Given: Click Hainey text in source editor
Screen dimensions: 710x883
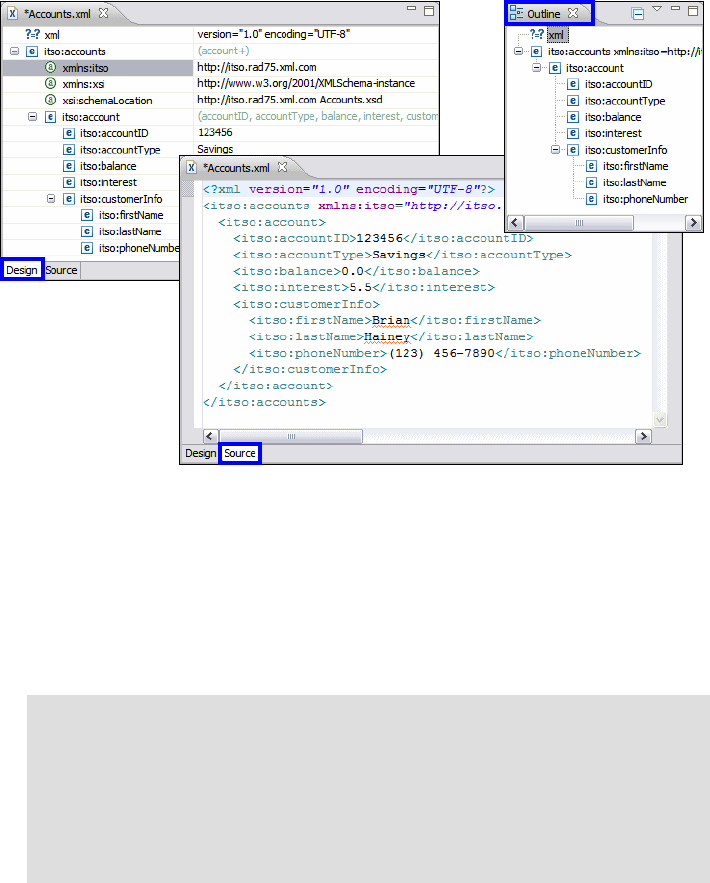Looking at the screenshot, I should click(x=387, y=337).
